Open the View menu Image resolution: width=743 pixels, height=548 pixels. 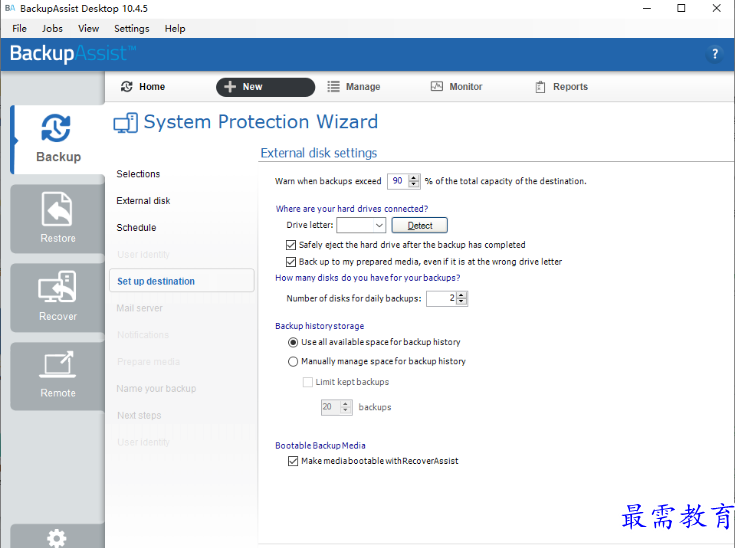(89, 28)
